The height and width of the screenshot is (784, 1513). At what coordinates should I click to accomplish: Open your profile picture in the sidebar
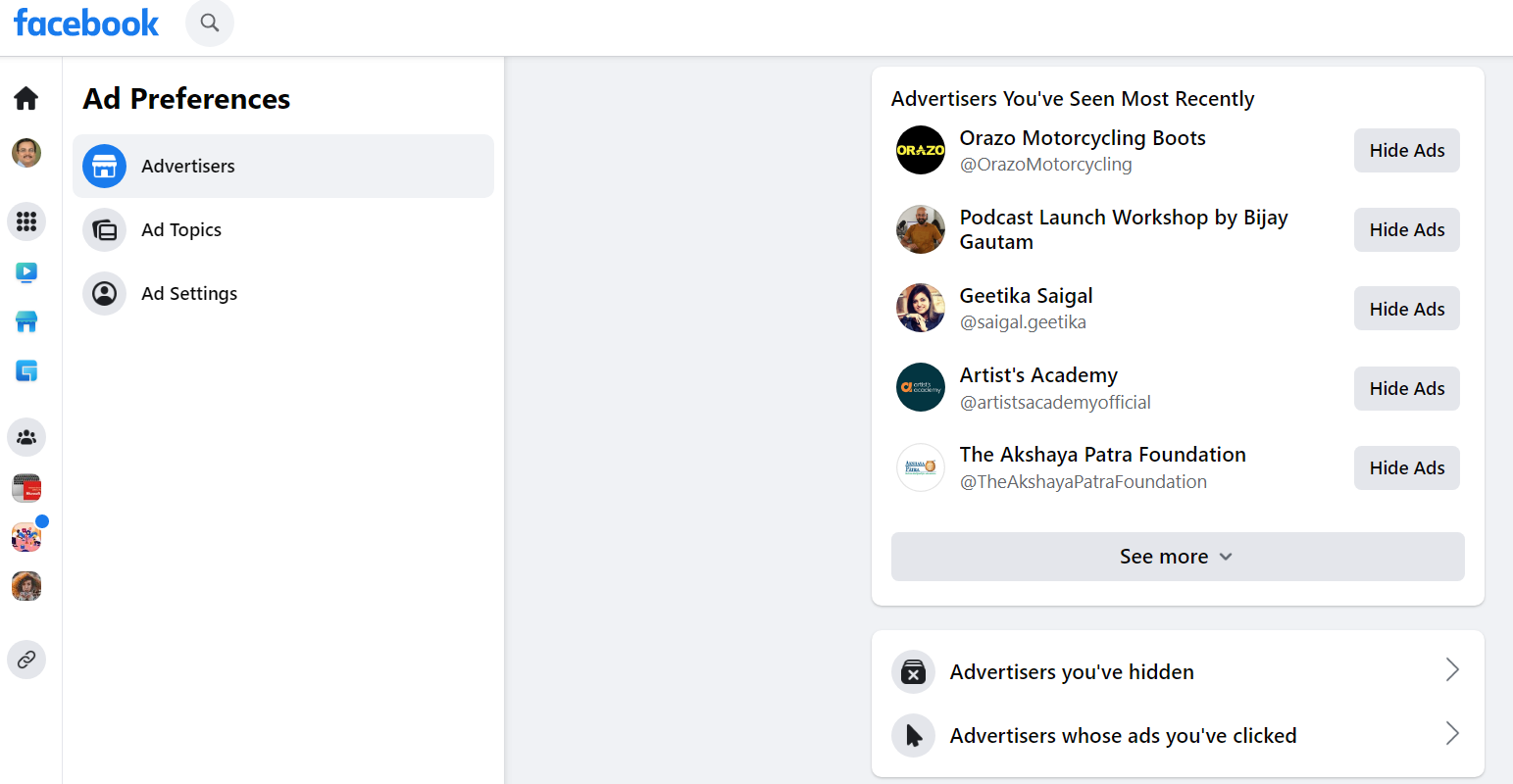[26, 153]
